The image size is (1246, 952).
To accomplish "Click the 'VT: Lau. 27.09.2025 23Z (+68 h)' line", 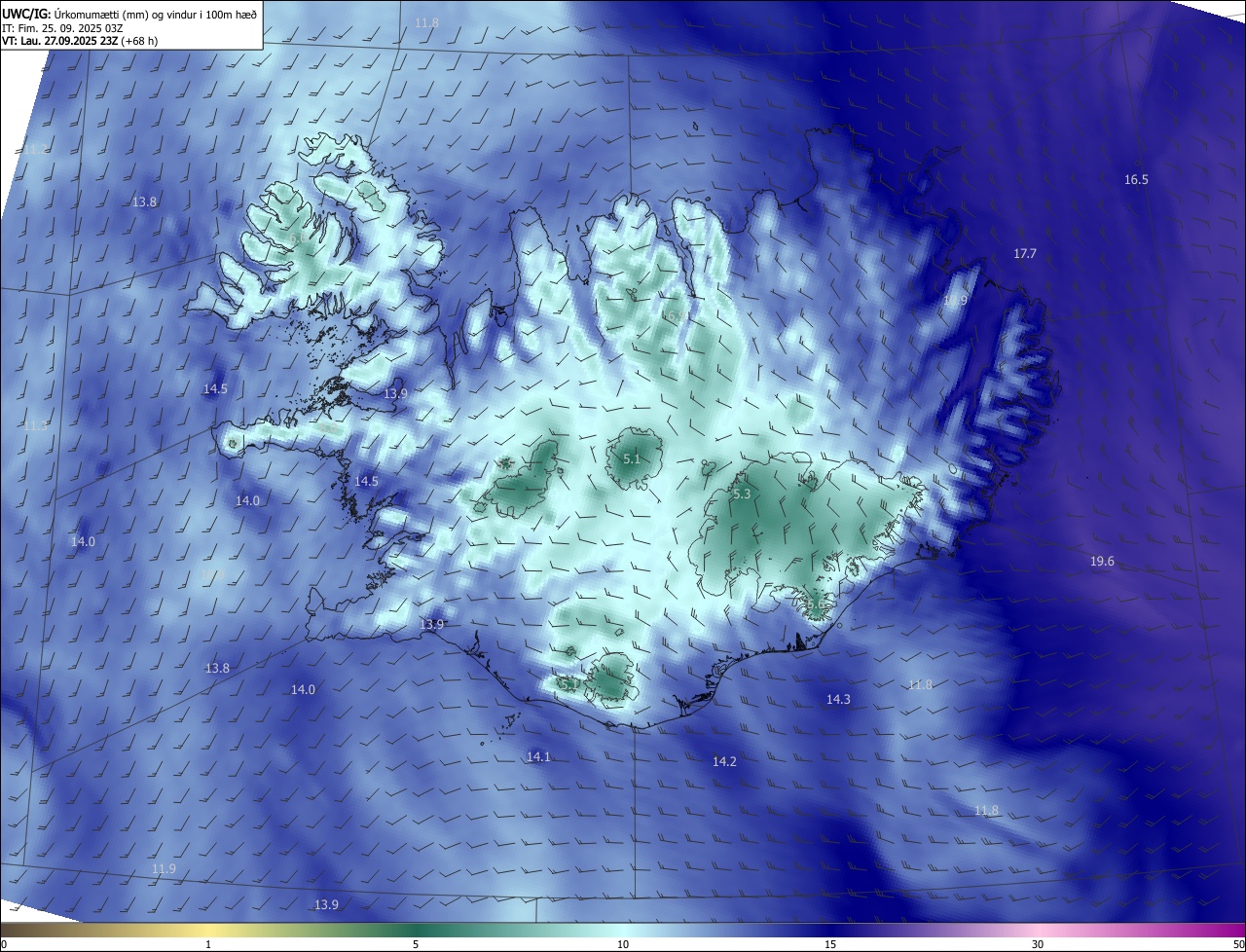I will pos(80,41).
